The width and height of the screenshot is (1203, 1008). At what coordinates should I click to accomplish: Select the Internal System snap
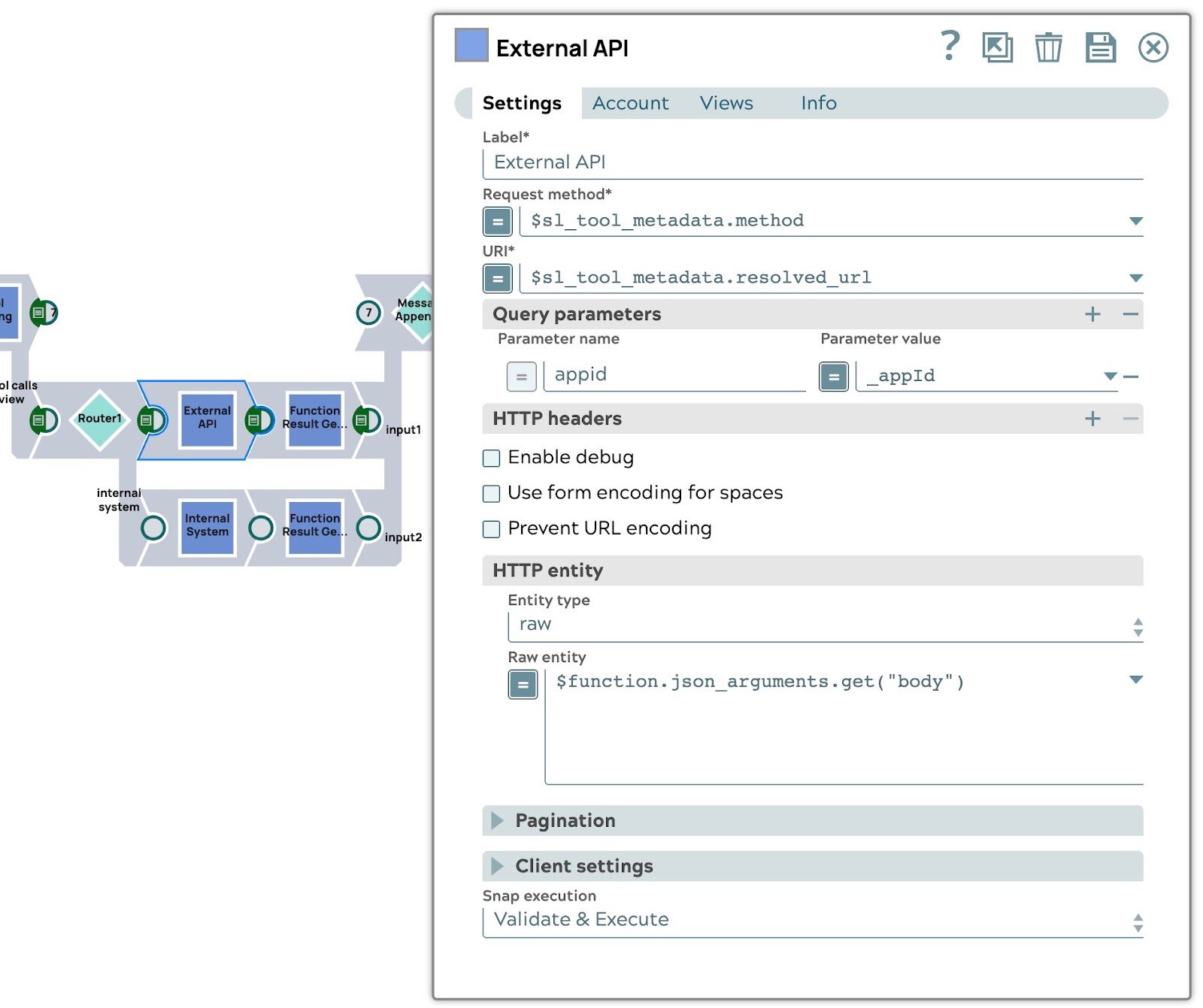(208, 526)
